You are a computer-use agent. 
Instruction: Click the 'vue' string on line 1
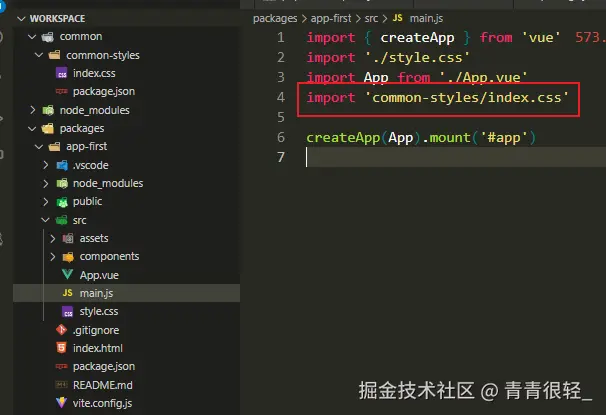tap(541, 38)
